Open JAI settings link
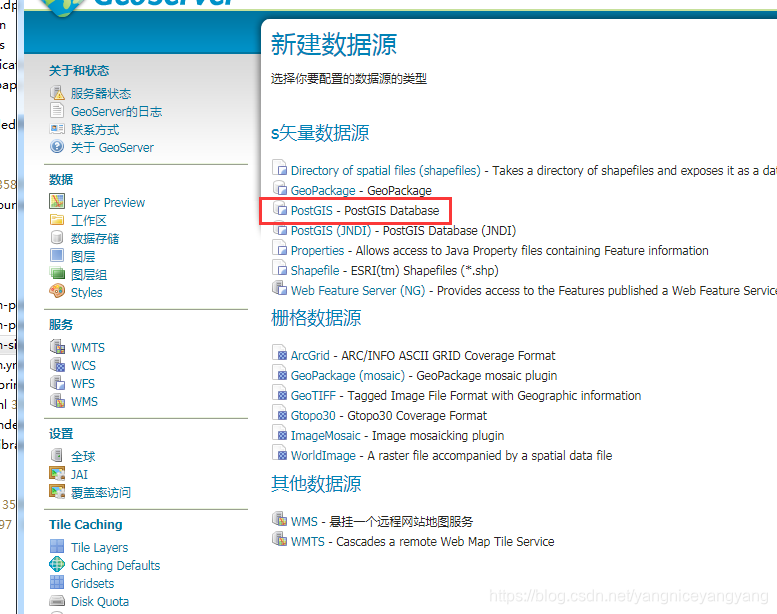777x614 pixels. pos(79,474)
